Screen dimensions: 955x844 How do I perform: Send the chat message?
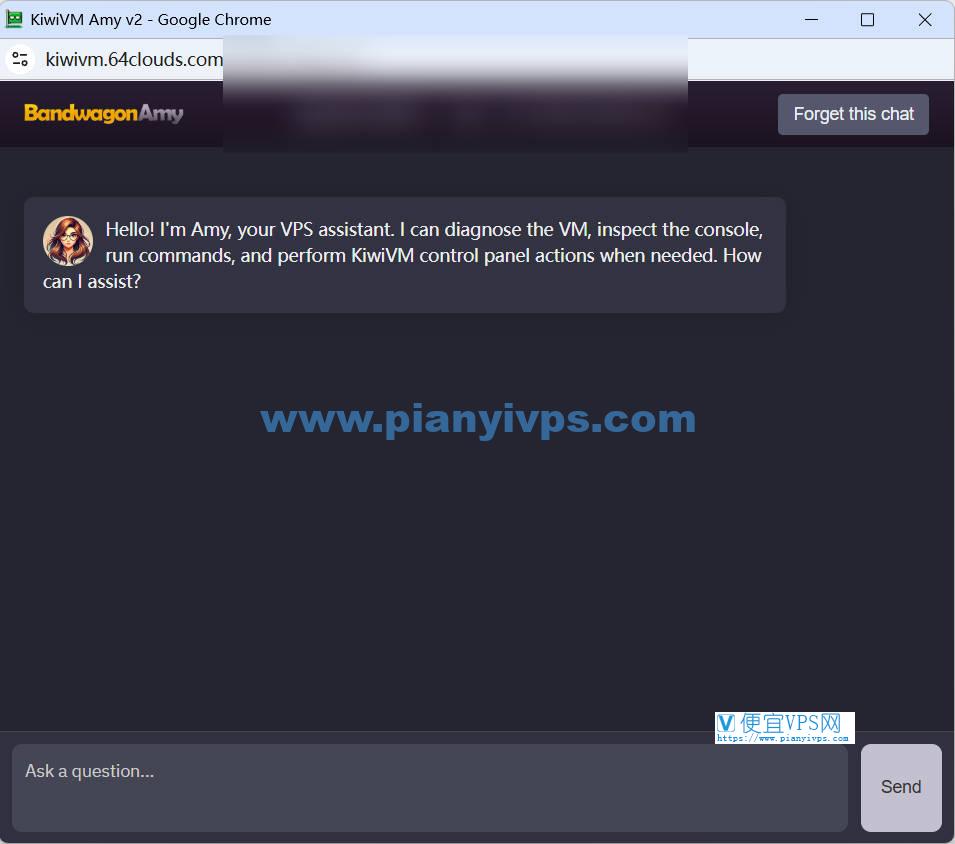tap(901, 787)
